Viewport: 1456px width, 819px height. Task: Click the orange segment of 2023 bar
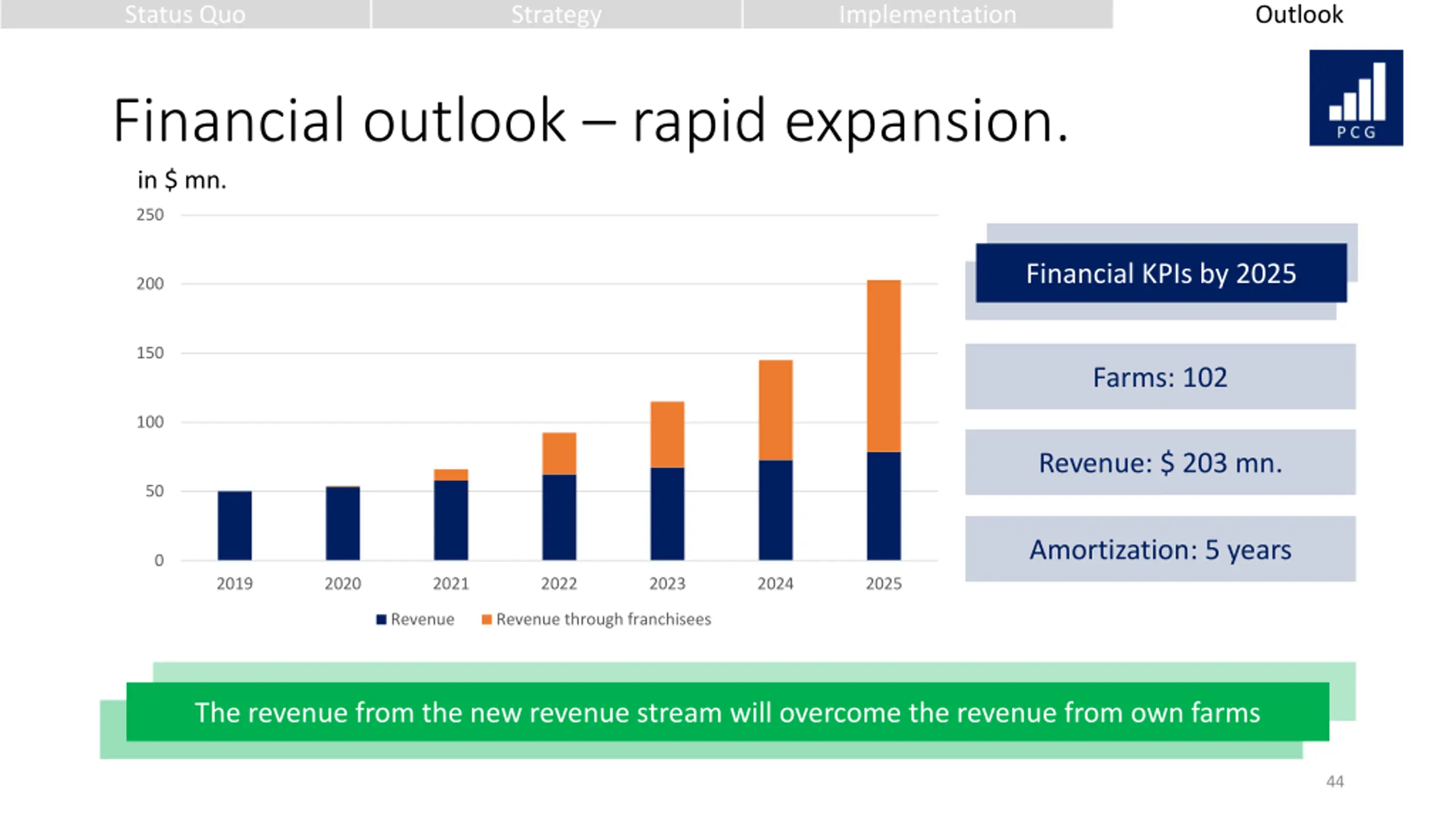[x=667, y=435]
